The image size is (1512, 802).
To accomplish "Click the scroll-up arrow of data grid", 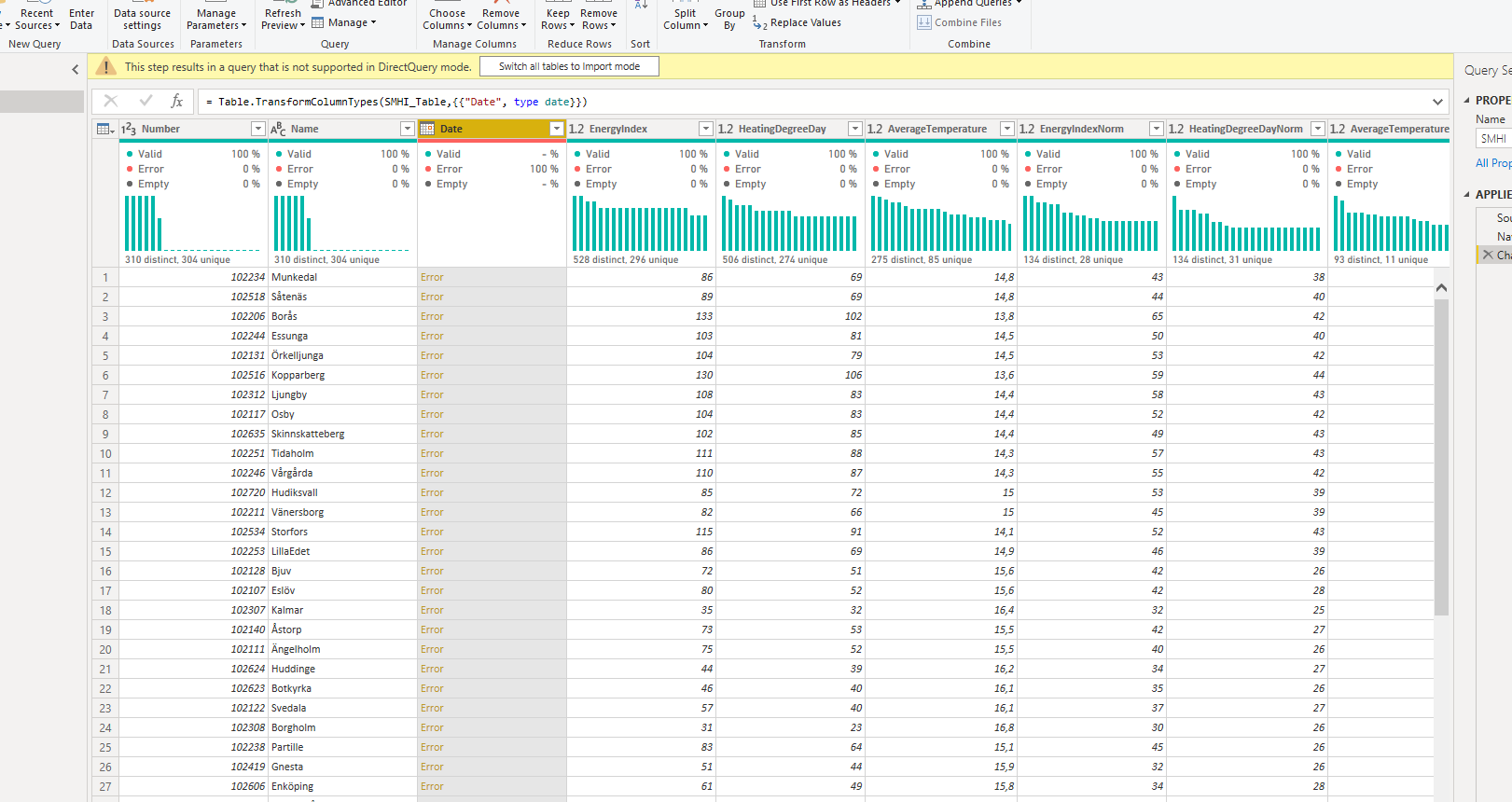I will [1441, 288].
